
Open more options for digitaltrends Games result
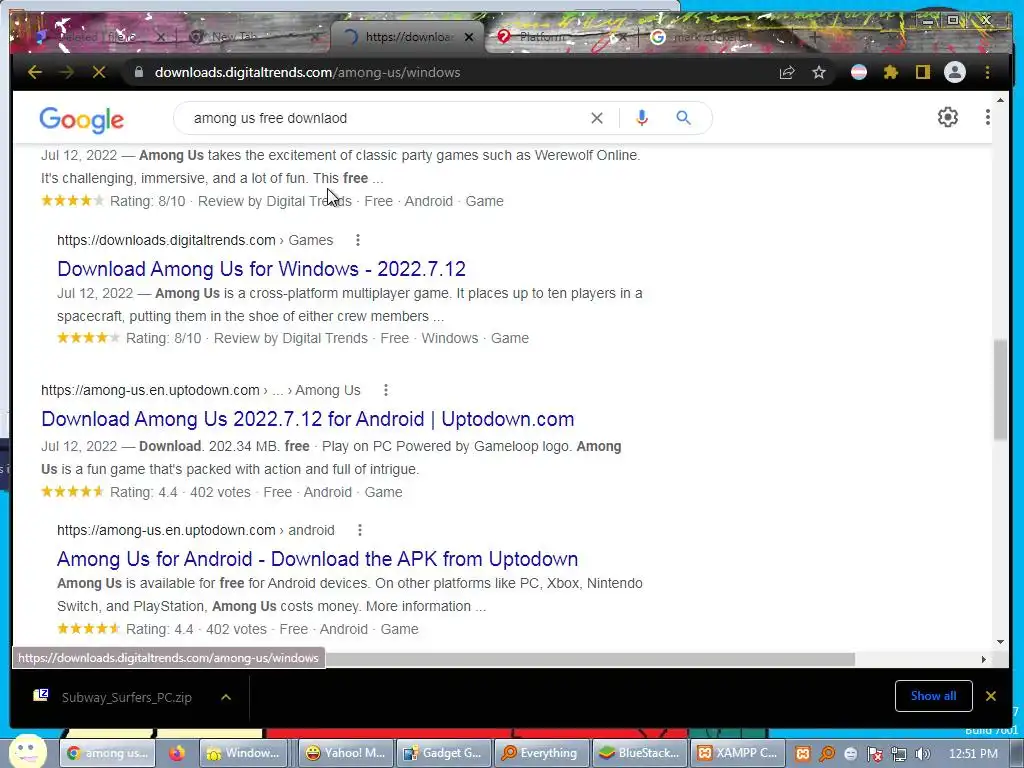(358, 240)
